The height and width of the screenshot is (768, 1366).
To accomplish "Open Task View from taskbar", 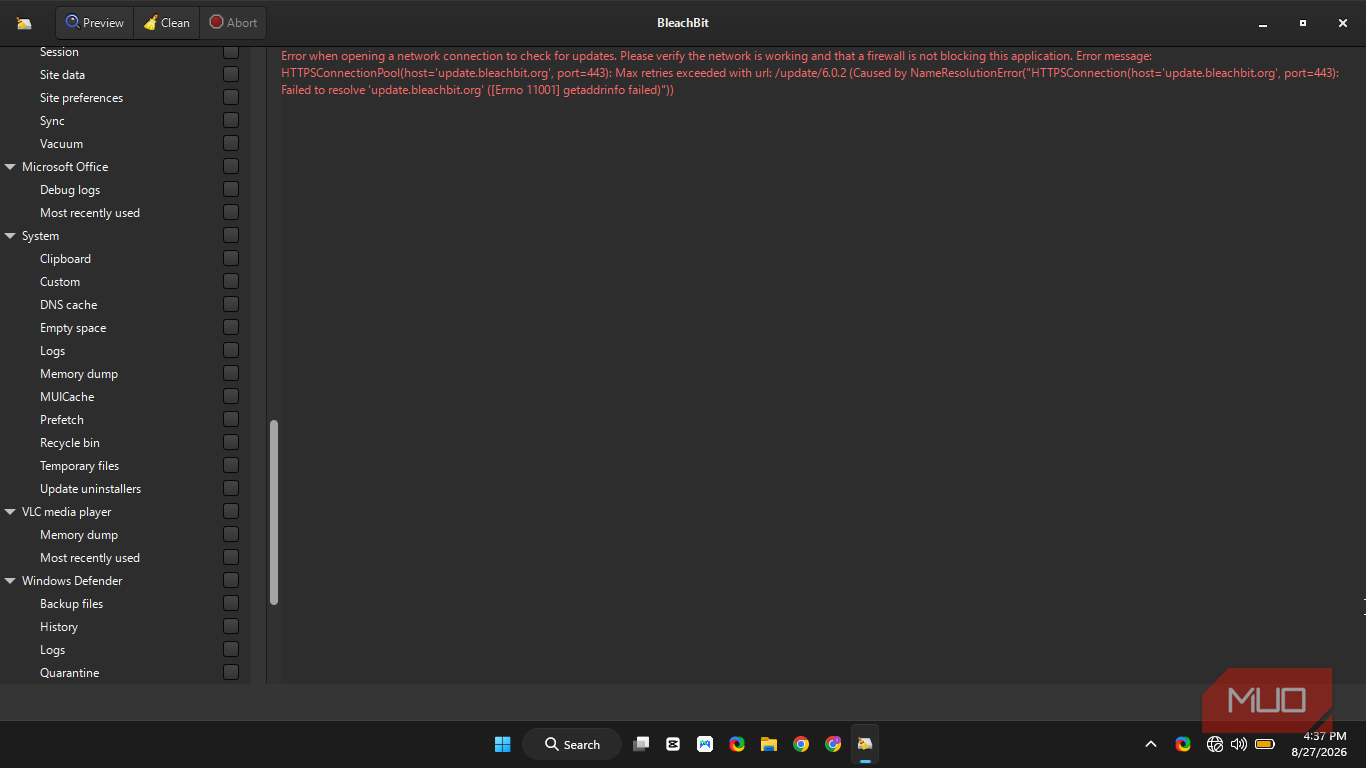I will pyautogui.click(x=641, y=744).
